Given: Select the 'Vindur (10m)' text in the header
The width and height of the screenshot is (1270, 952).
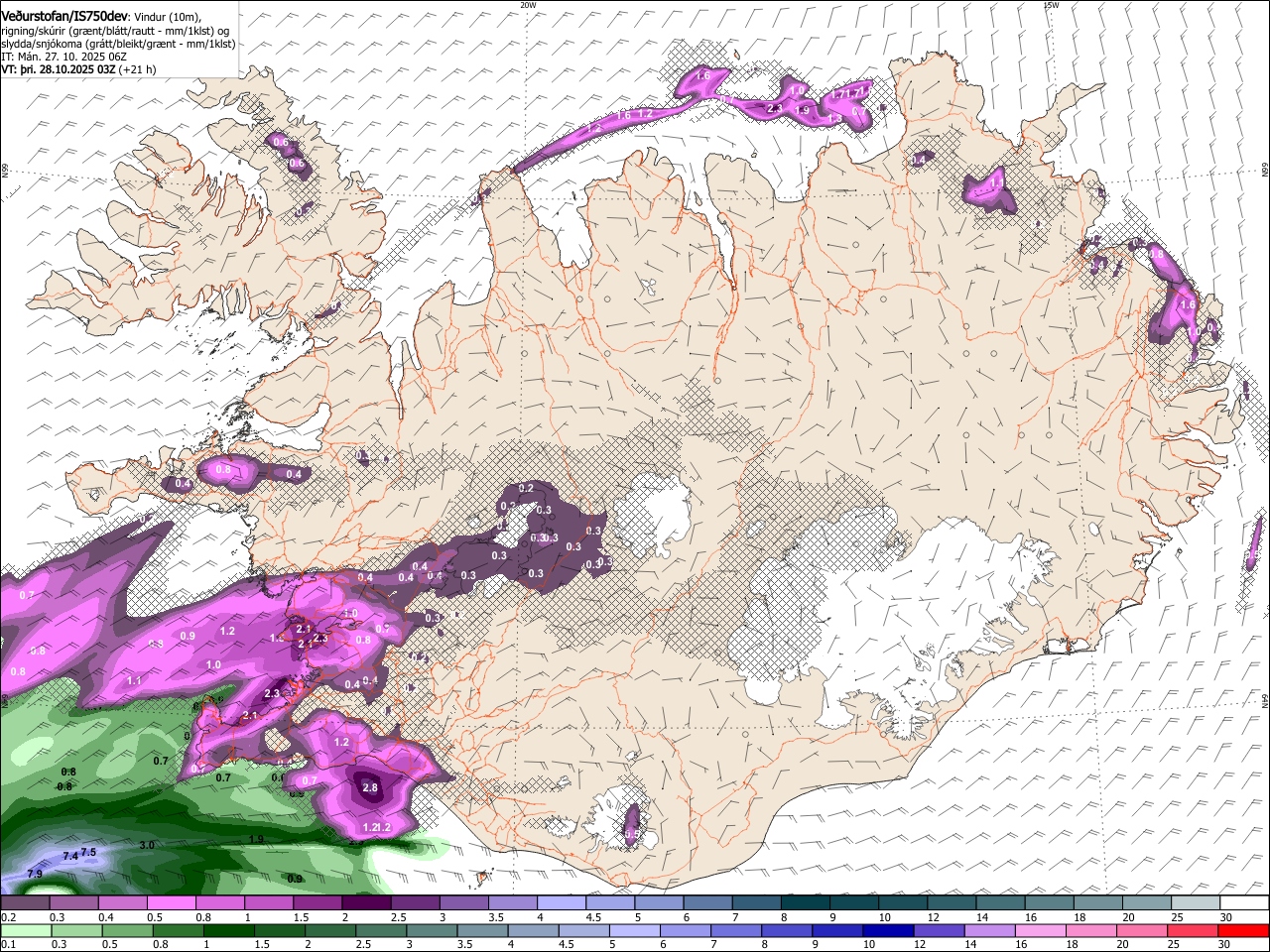Looking at the screenshot, I should tap(167, 17).
